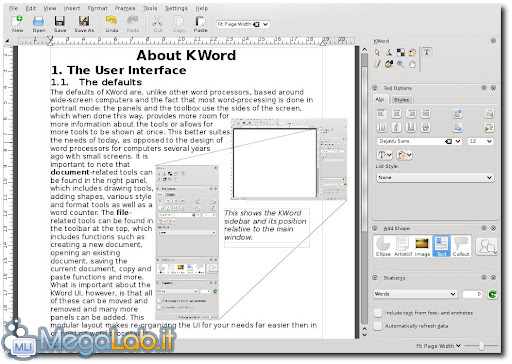Click the Save As toolbar button
This screenshot has width=512, height=364.
tap(84, 22)
